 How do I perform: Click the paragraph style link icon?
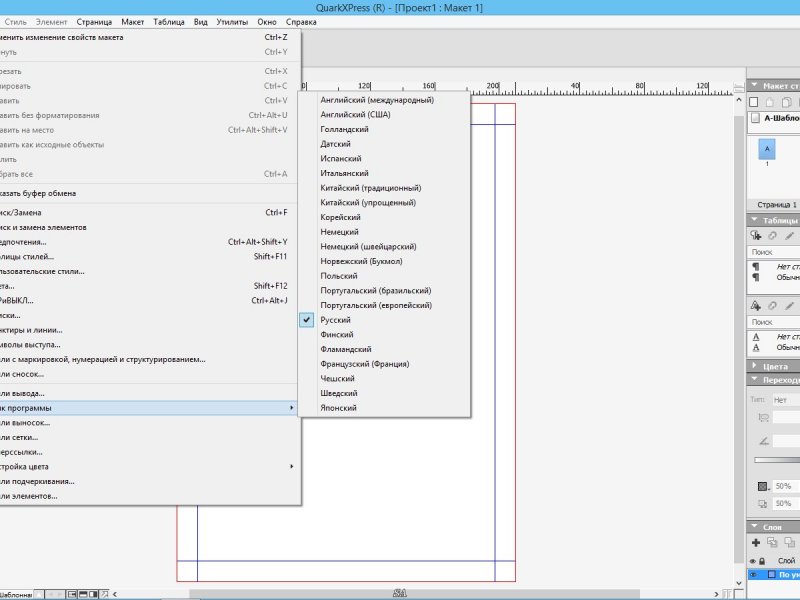(x=772, y=235)
